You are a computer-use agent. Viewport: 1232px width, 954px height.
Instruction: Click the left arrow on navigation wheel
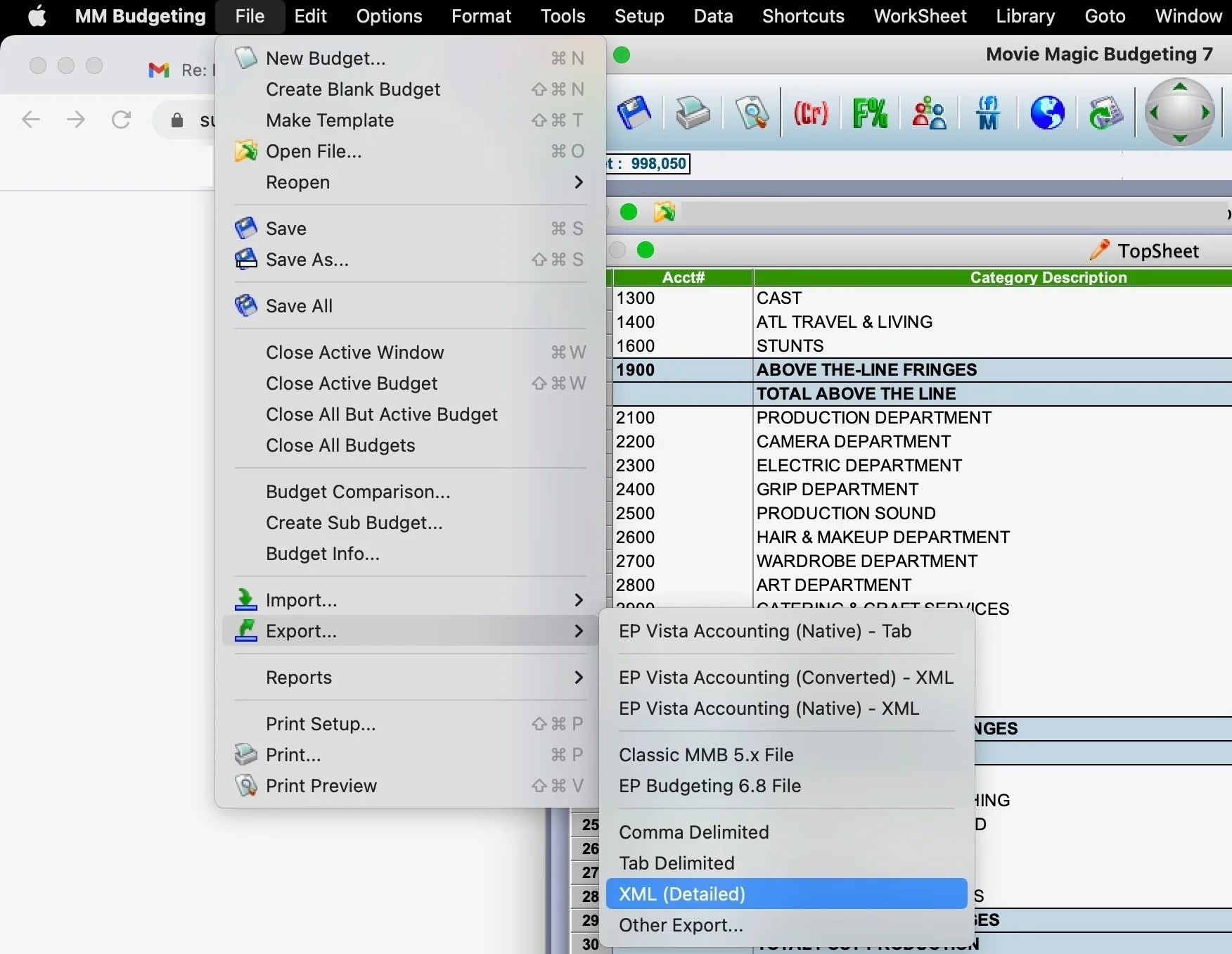[x=1153, y=113]
